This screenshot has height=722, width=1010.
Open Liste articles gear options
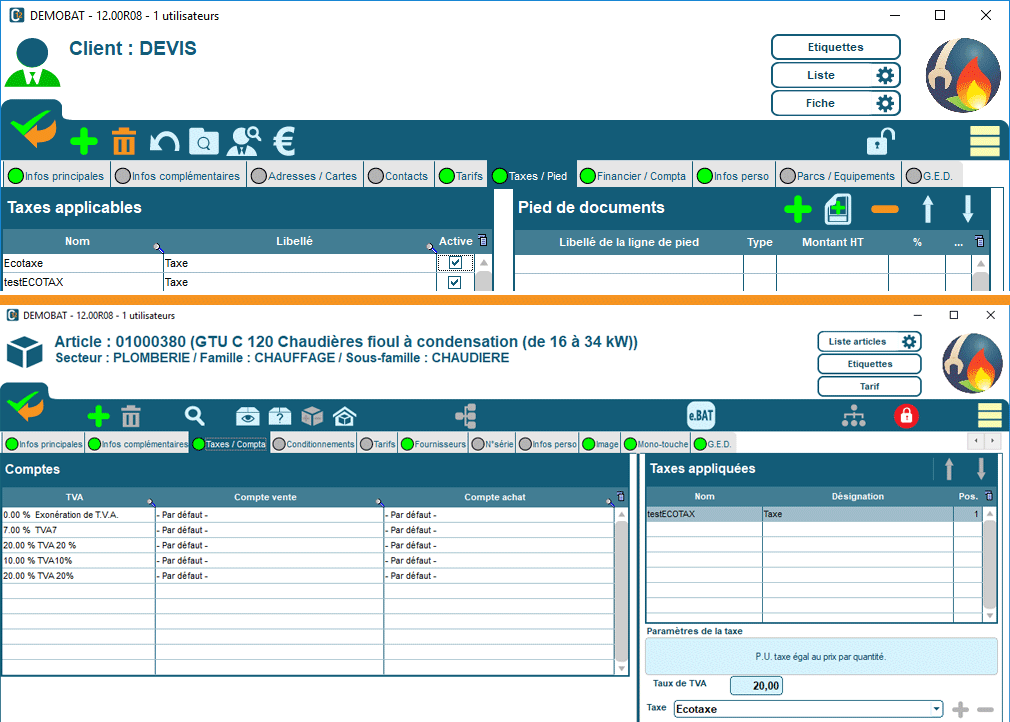tap(908, 342)
